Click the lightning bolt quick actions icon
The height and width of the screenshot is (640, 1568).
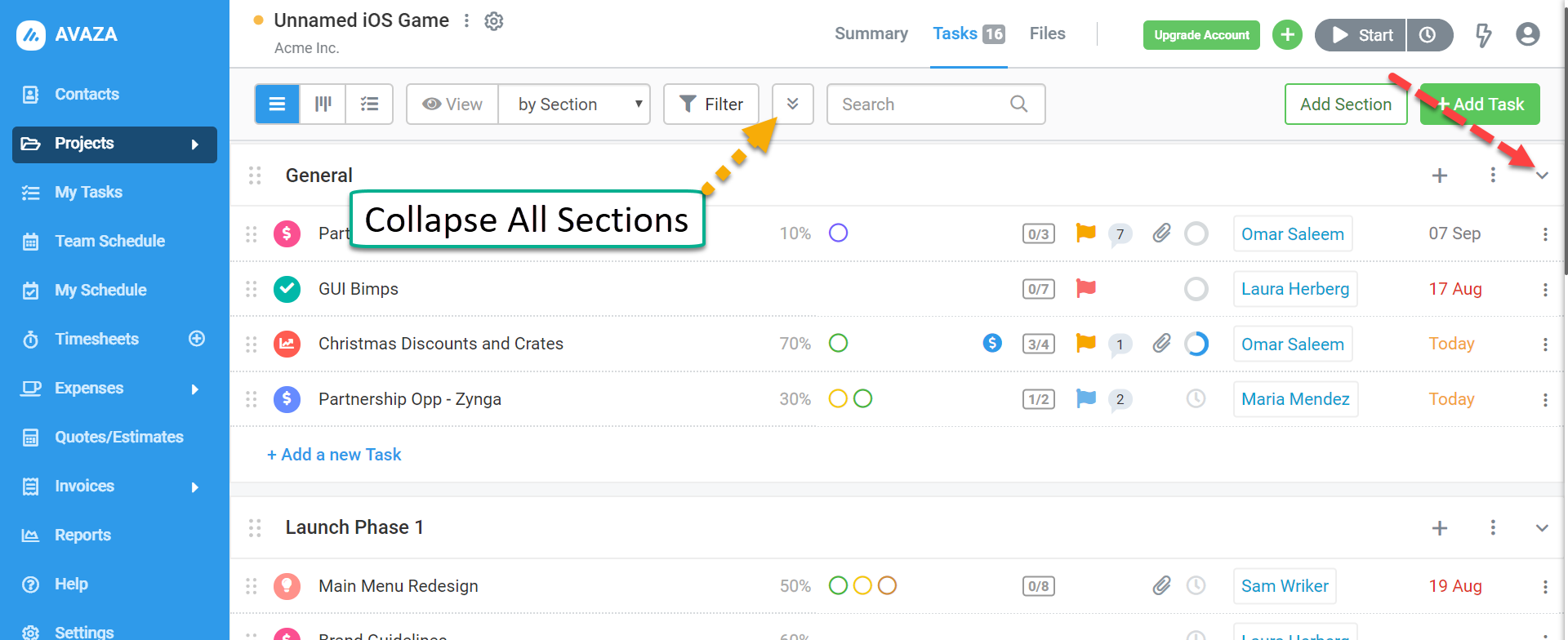pyautogui.click(x=1483, y=35)
